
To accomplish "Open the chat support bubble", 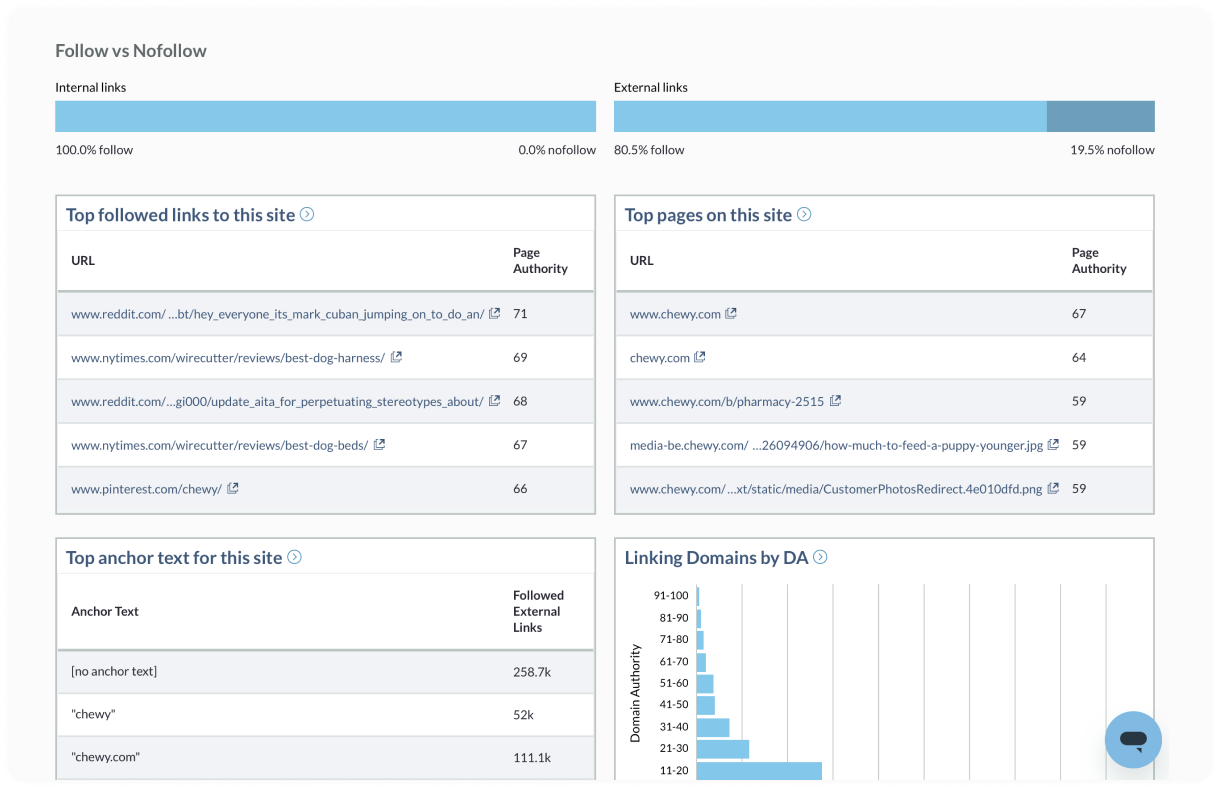I will coord(1133,740).
